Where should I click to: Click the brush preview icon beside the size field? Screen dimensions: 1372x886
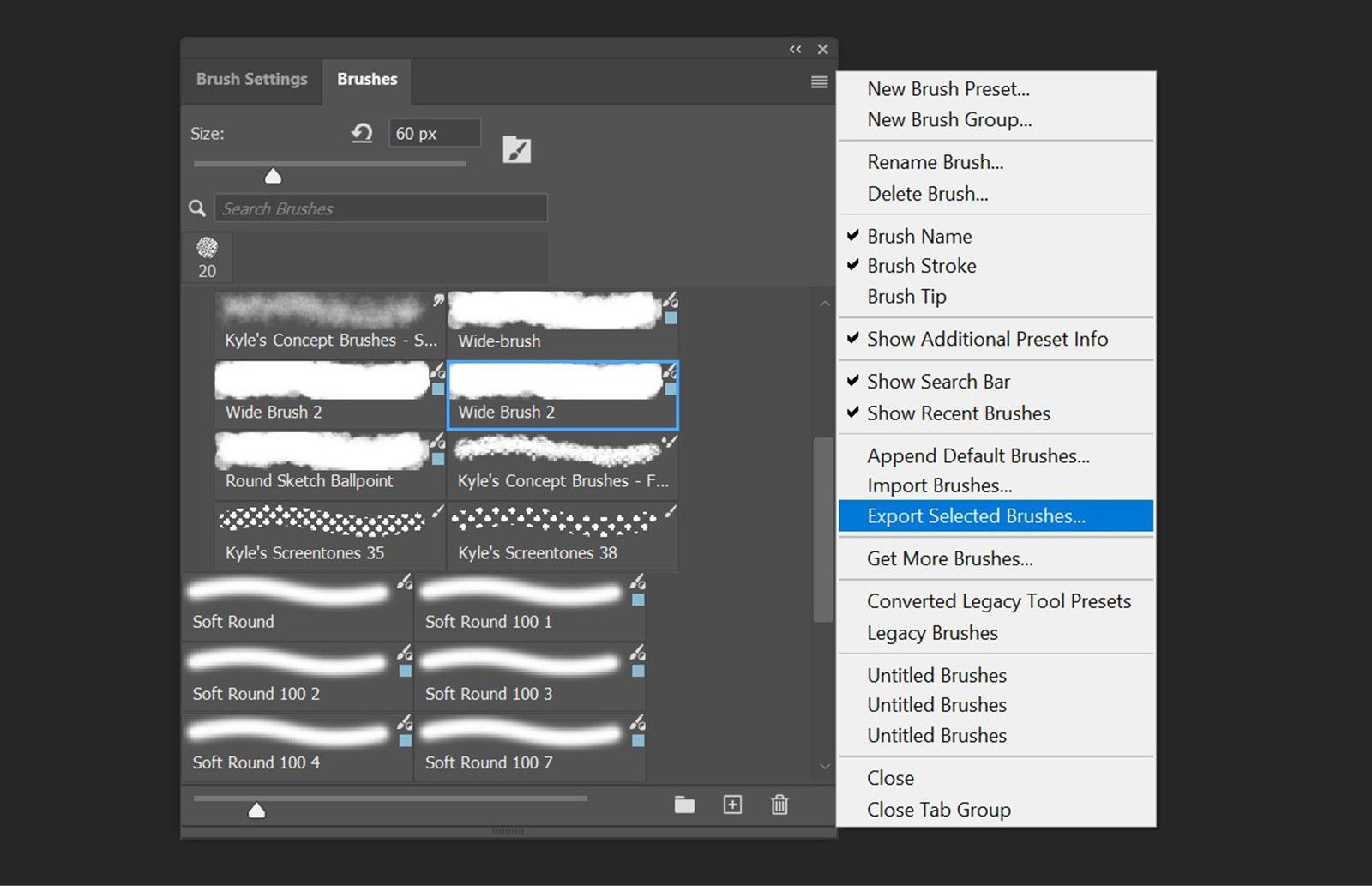[x=516, y=148]
